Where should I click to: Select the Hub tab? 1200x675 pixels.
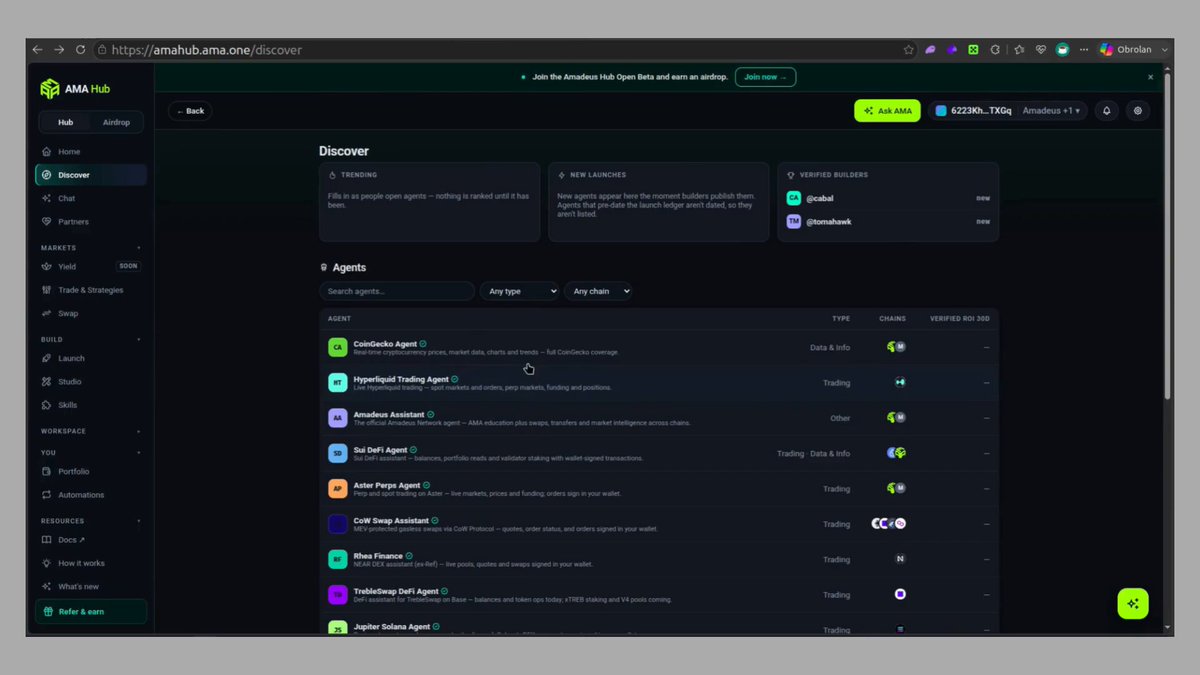click(x=65, y=122)
